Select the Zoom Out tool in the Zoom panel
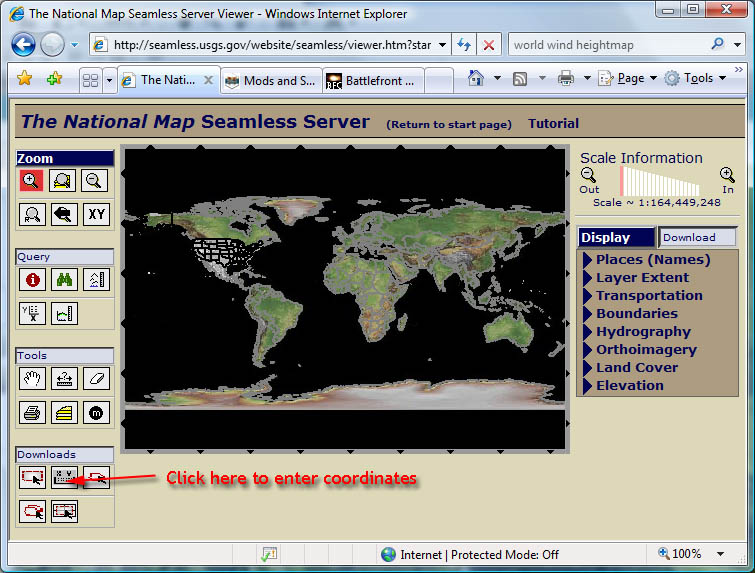The image size is (755, 573). pos(94,181)
